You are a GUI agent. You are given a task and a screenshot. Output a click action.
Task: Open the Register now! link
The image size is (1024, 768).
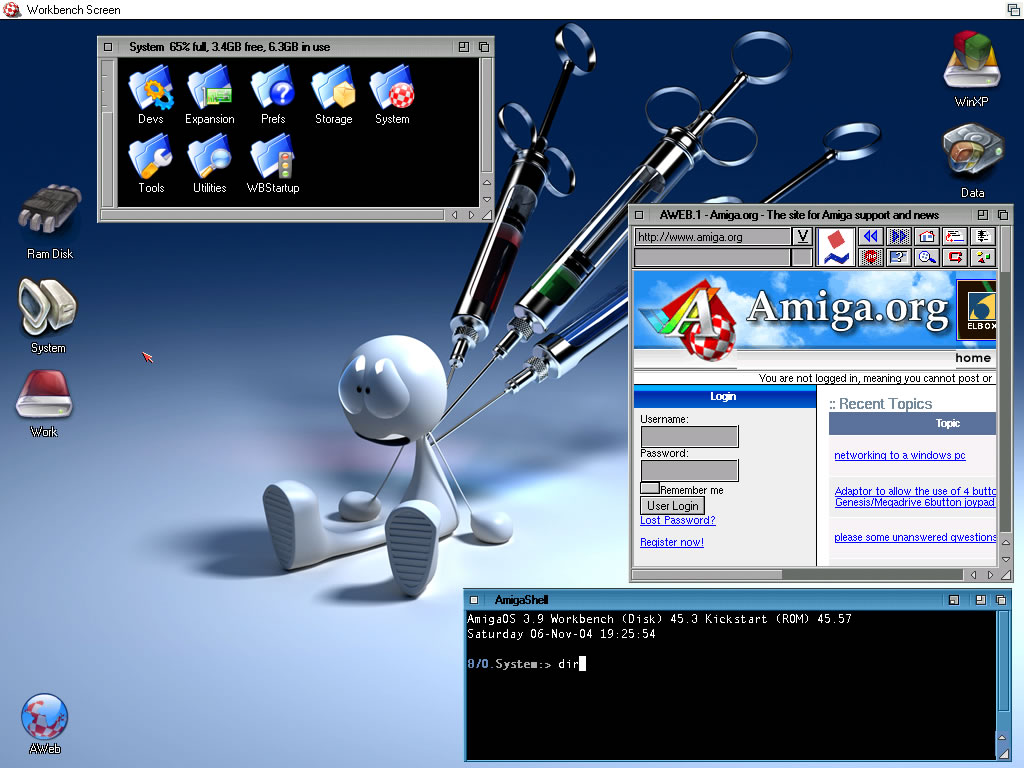point(672,542)
